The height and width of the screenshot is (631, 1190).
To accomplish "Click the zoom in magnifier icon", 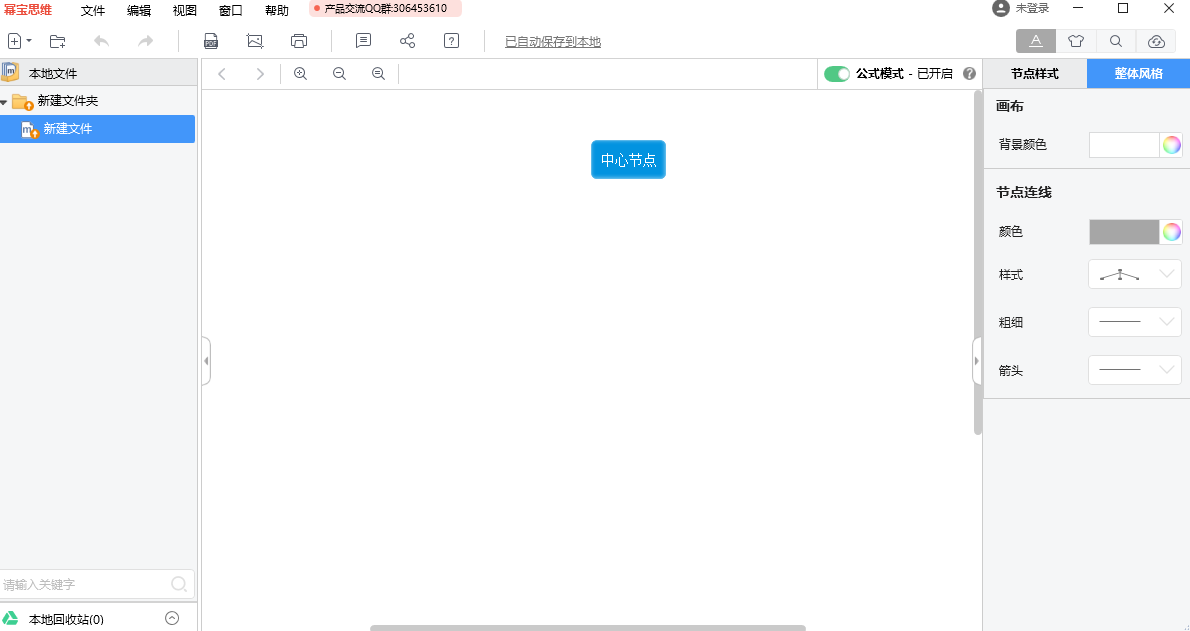I will (300, 74).
